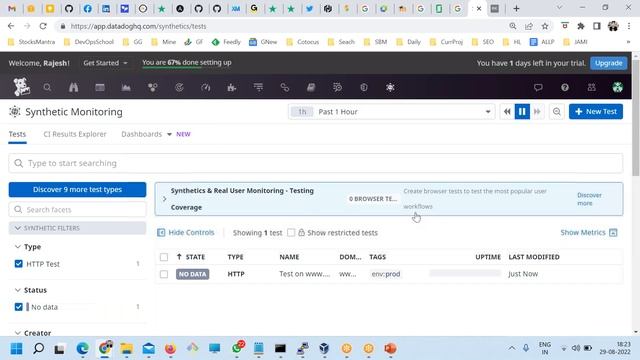Open the Security shield nav icon

364,87
